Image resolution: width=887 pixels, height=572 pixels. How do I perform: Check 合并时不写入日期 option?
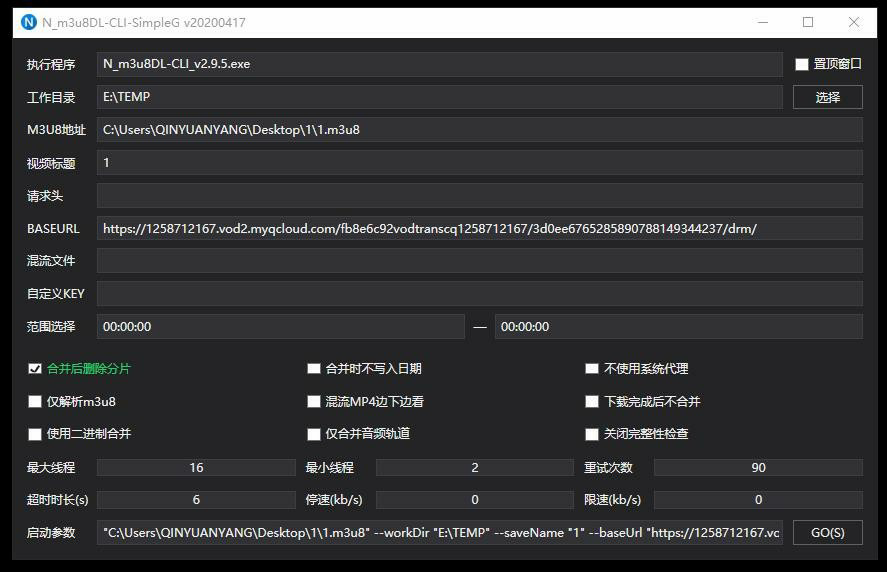(x=314, y=369)
